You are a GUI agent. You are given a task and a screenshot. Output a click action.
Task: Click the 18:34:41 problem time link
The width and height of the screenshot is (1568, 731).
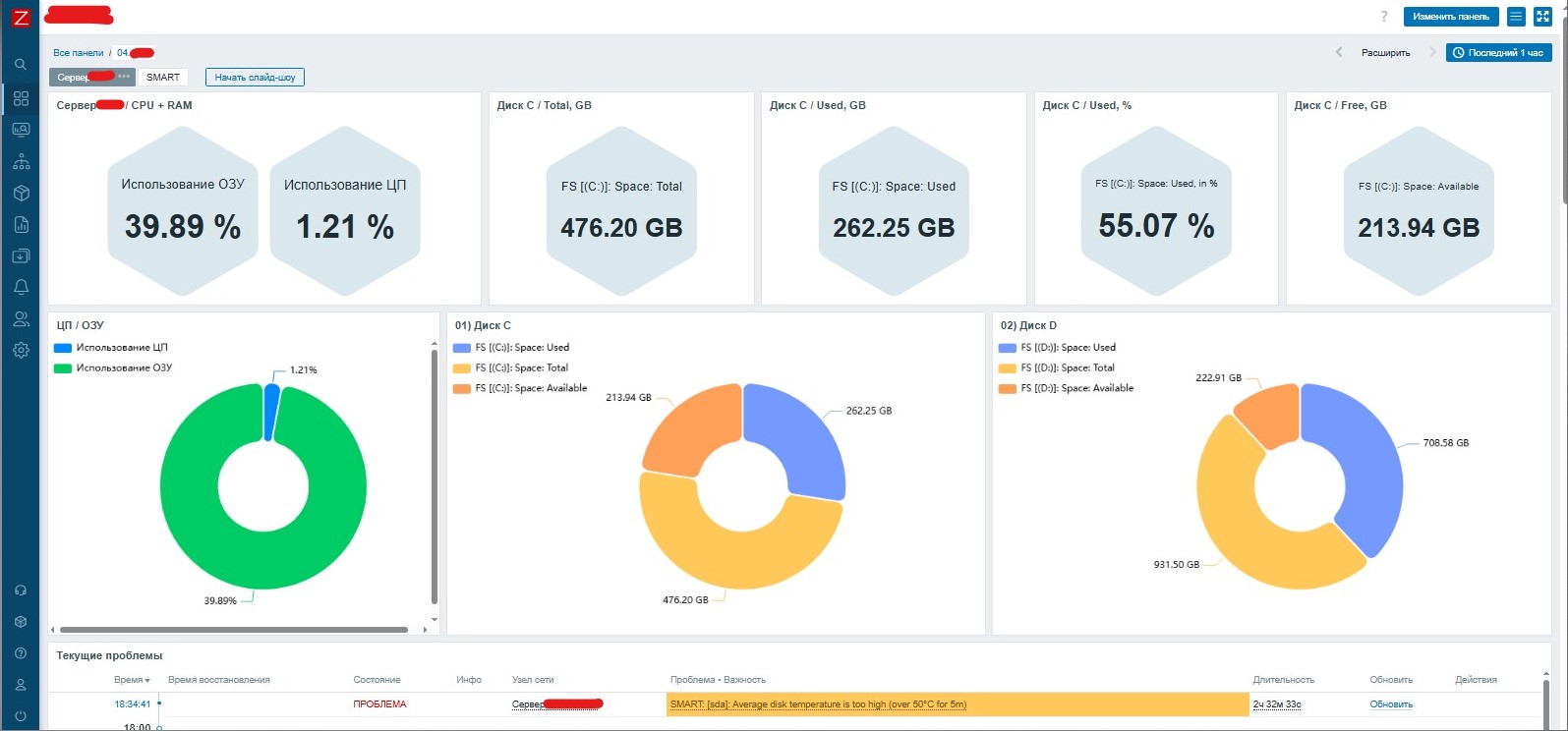pos(133,704)
